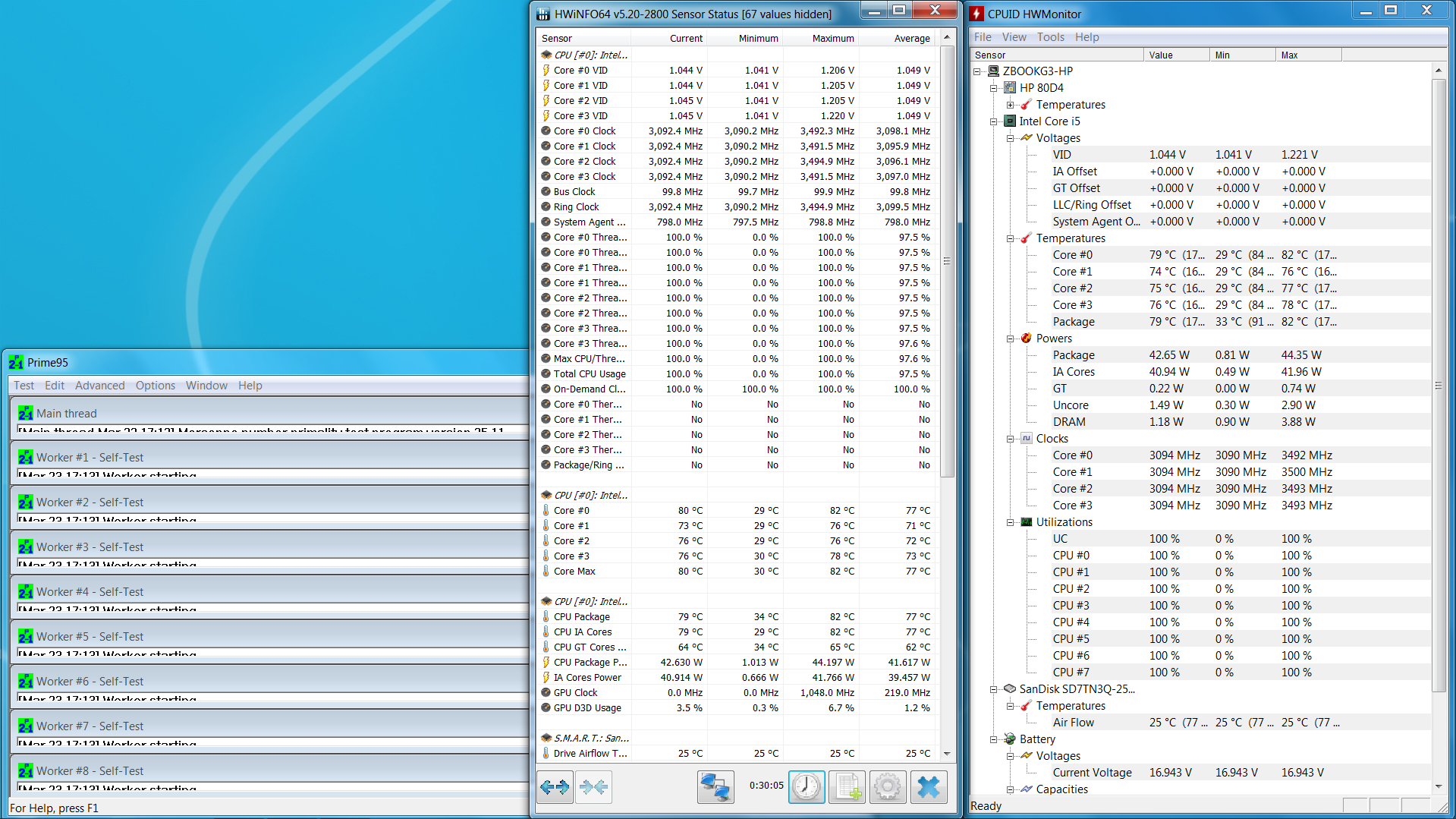Click HWMonitor scrollbar up arrow
This screenshot has height=819, width=1456.
[x=1438, y=70]
